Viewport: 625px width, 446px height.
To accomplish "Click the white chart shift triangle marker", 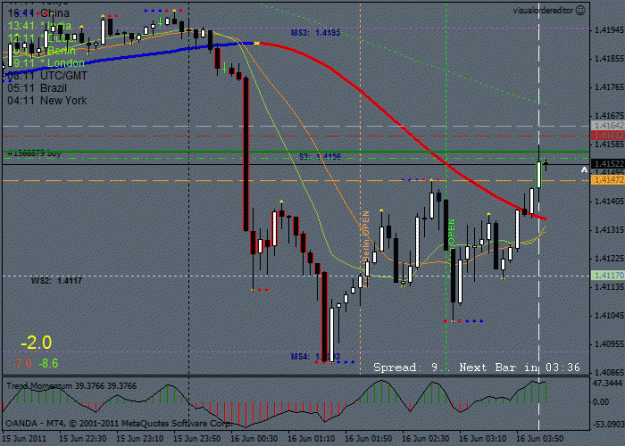I will click(x=584, y=170).
